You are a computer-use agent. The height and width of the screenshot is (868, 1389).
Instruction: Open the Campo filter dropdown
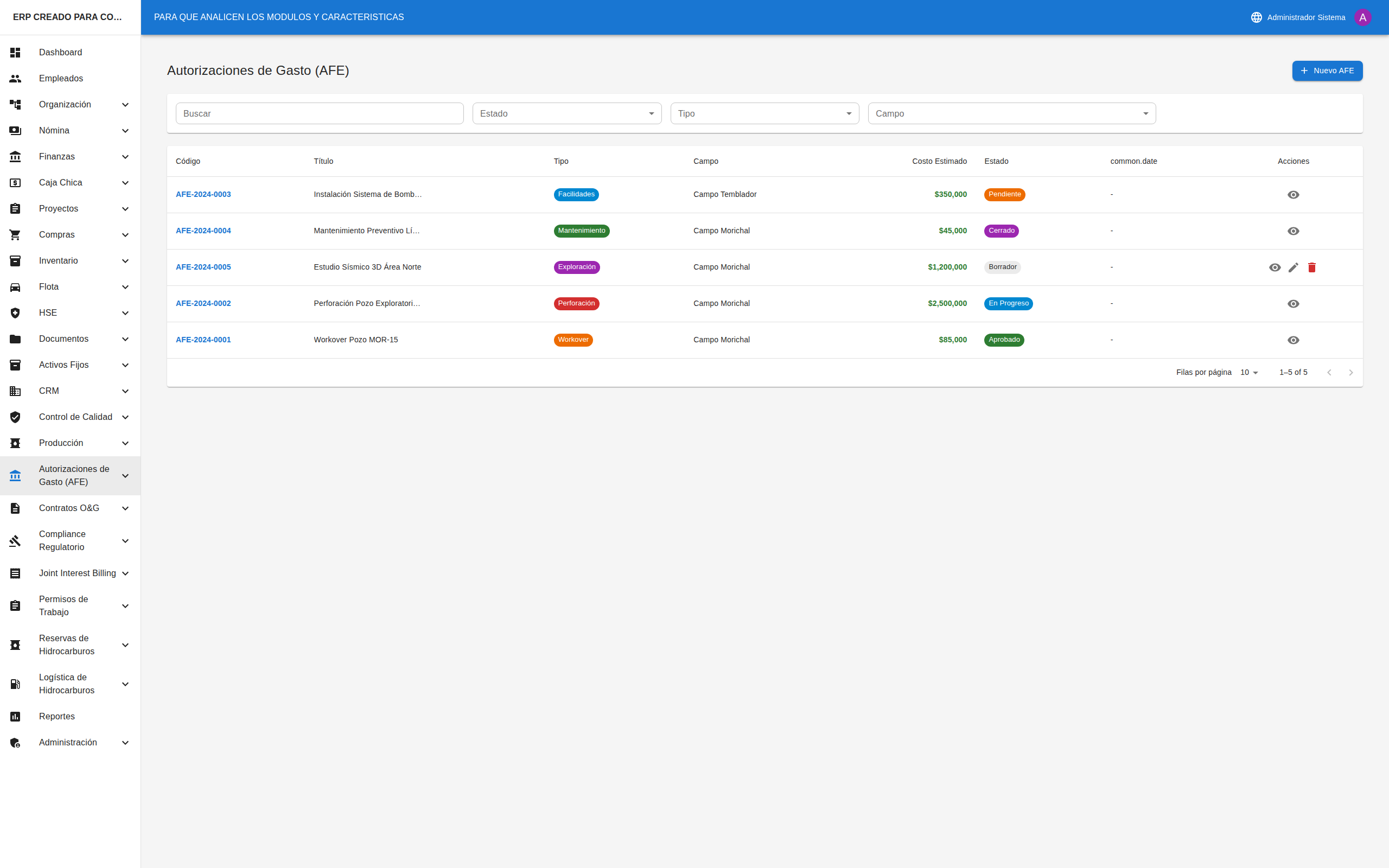click(x=1011, y=114)
